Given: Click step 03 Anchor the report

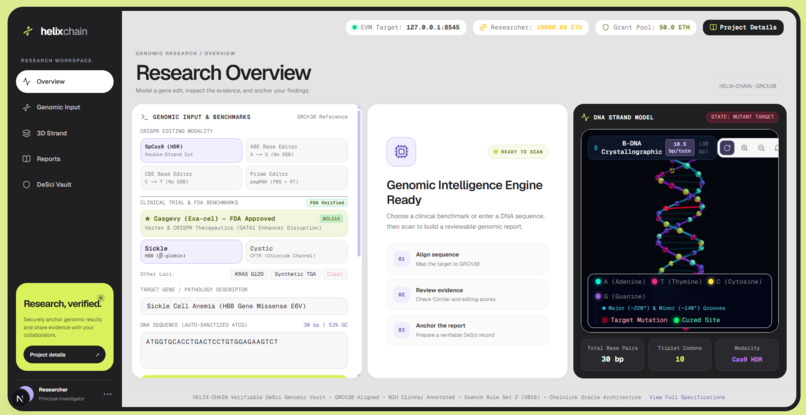Looking at the screenshot, I should pyautogui.click(x=467, y=330).
